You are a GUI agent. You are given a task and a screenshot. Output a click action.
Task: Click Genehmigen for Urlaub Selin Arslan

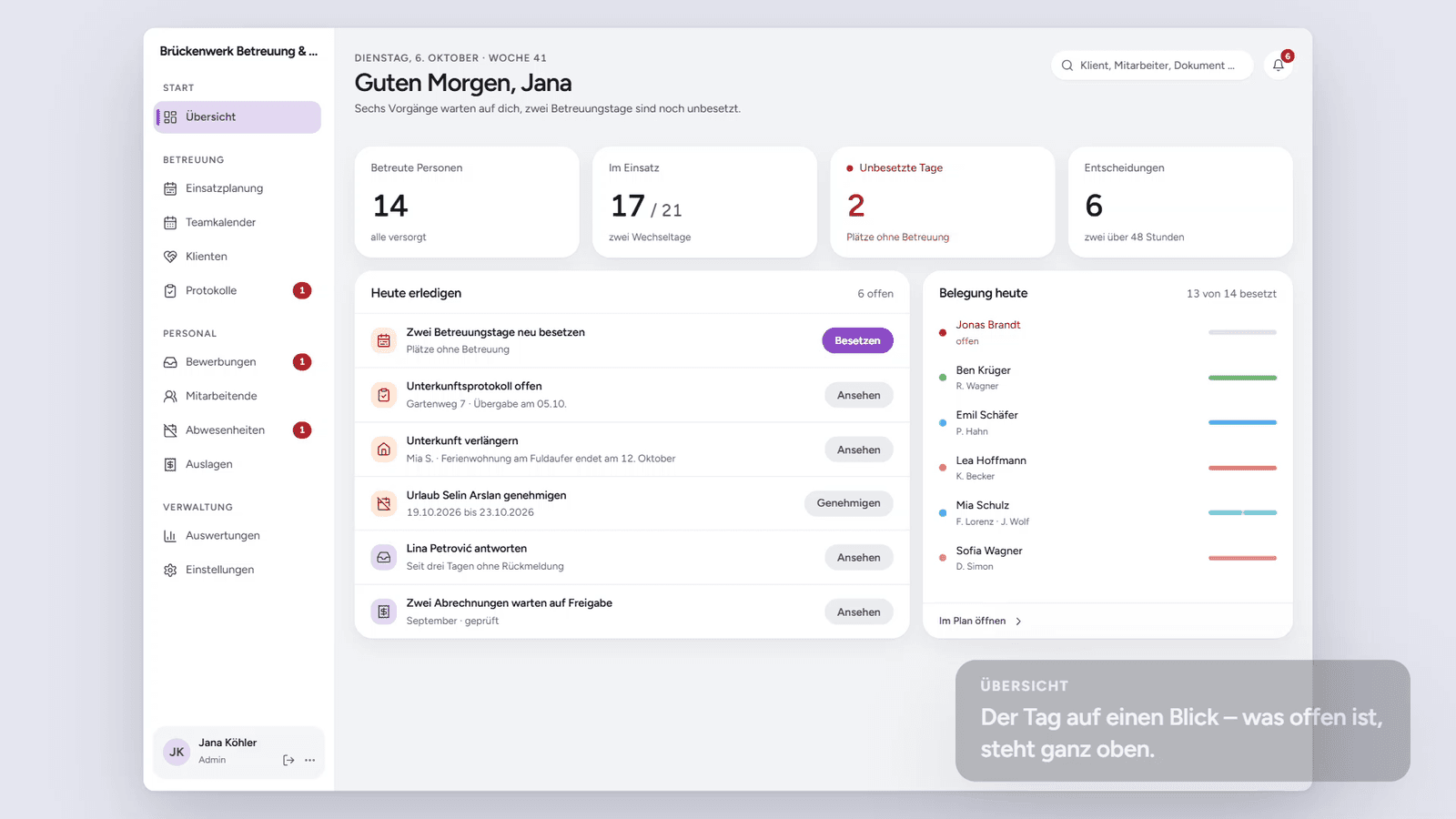[848, 503]
